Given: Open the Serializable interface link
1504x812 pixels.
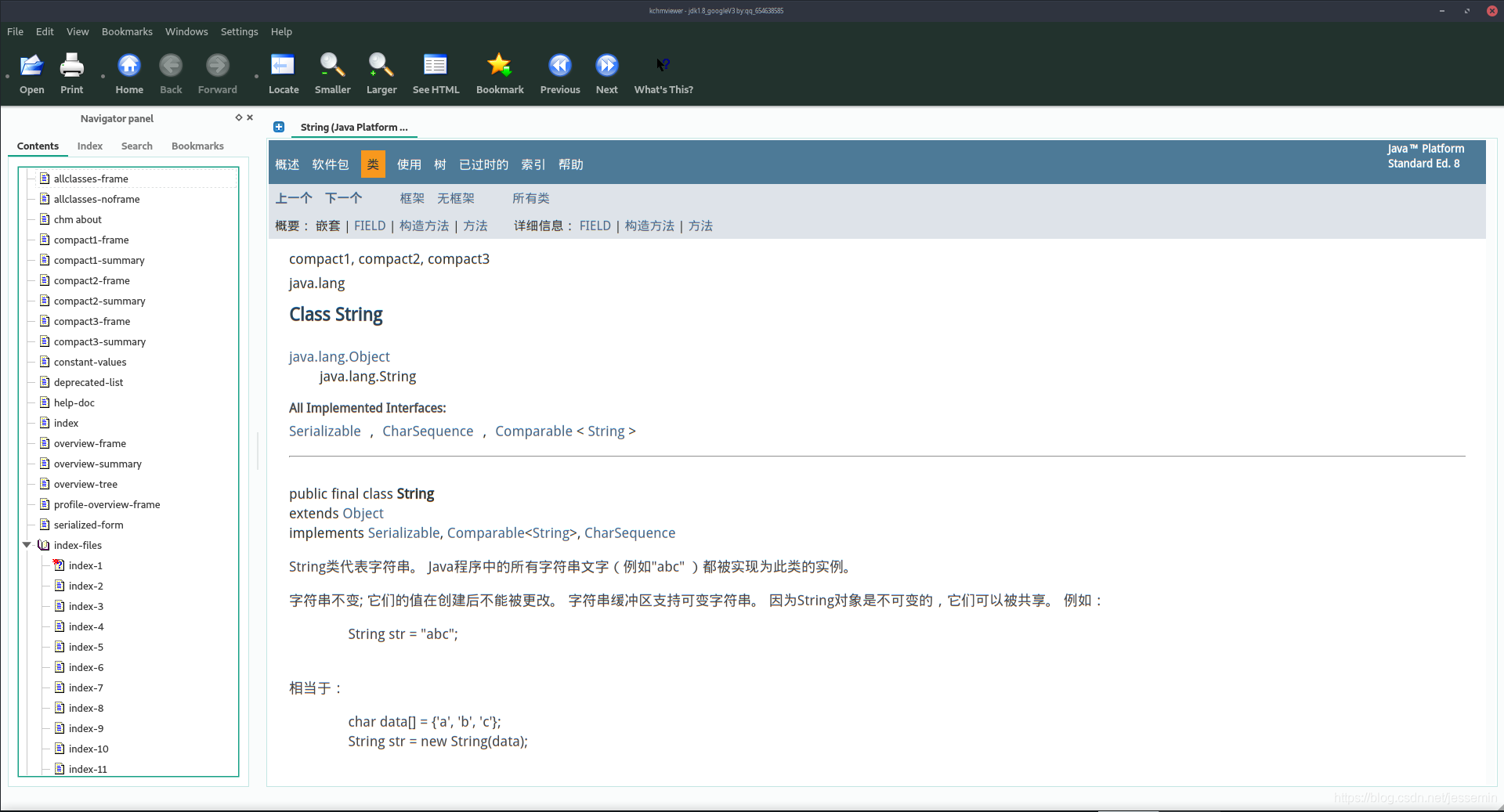Looking at the screenshot, I should 325,431.
